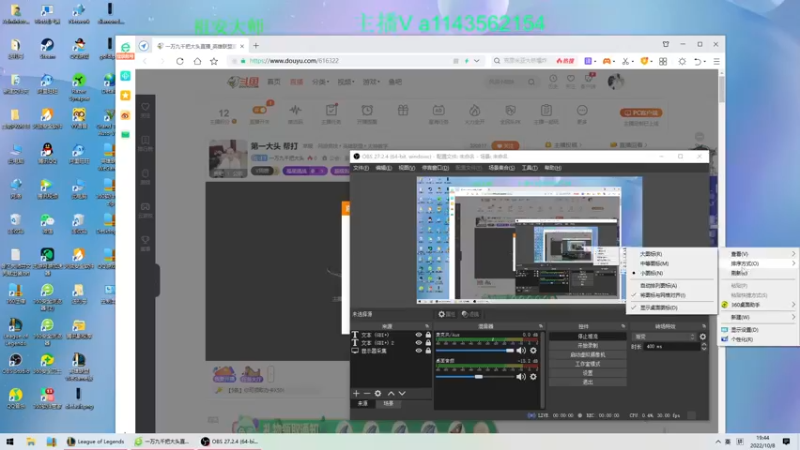
Task: Adjust the microphone volume slider in mixer
Action: click(474, 351)
